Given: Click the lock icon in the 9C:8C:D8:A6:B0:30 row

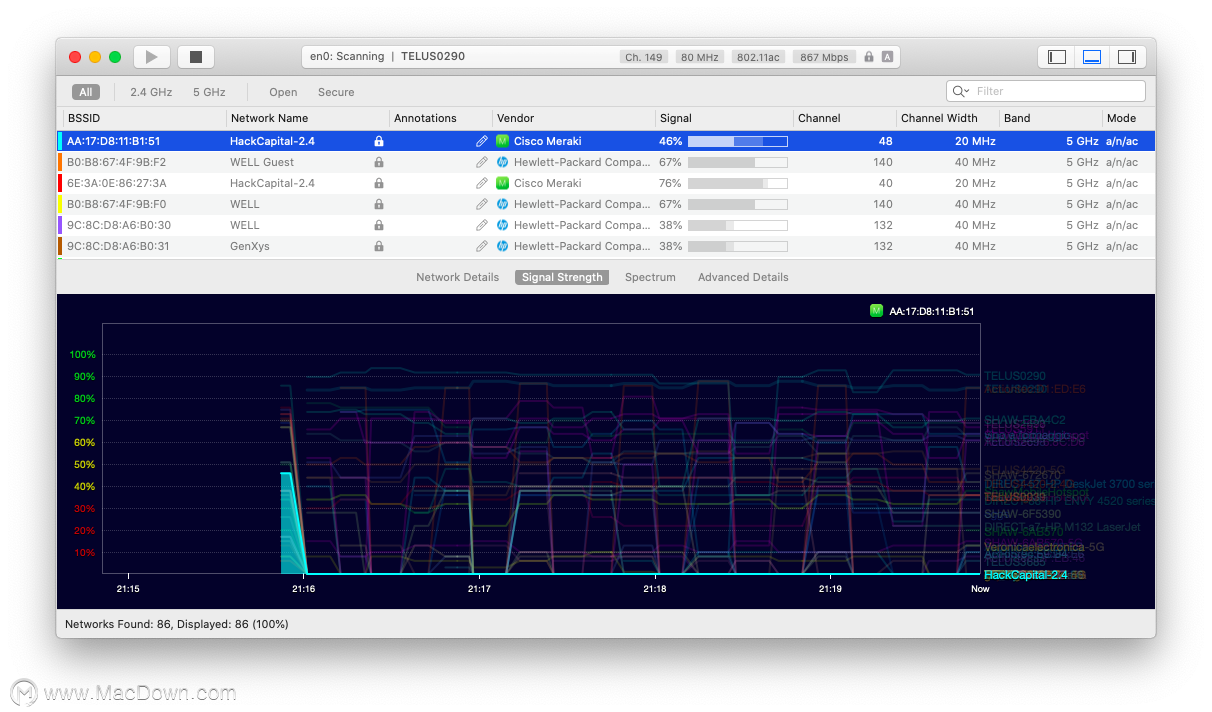Looking at the screenshot, I should point(379,225).
